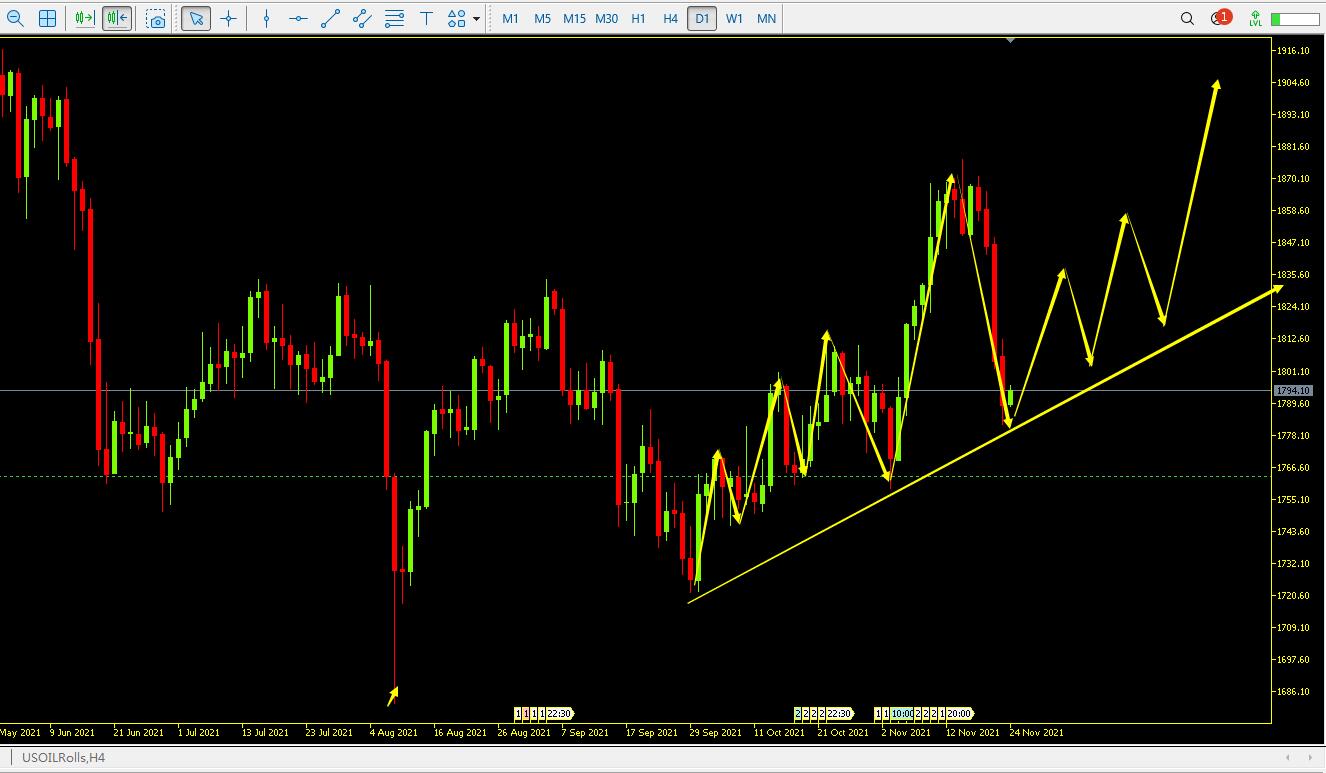Select the text label tool

[x=427, y=18]
